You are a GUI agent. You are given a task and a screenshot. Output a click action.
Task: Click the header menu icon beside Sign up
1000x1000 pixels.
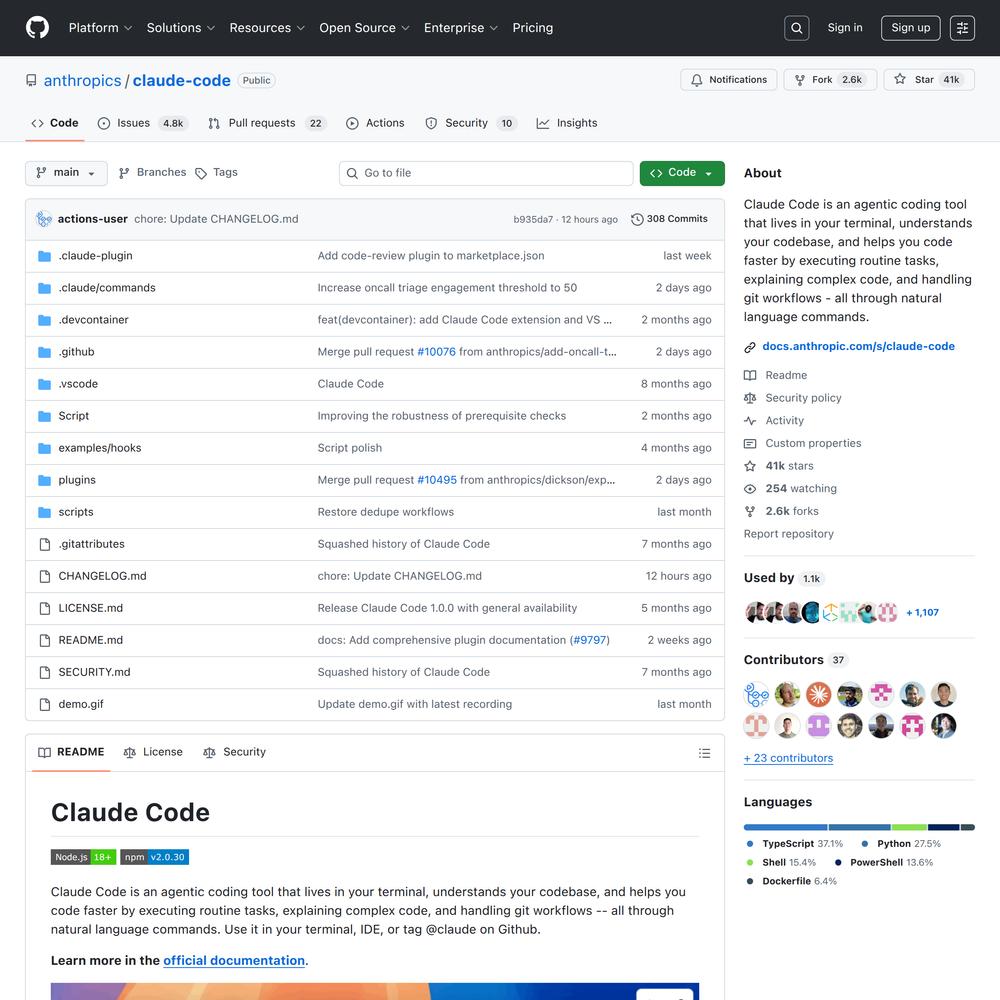coord(962,28)
